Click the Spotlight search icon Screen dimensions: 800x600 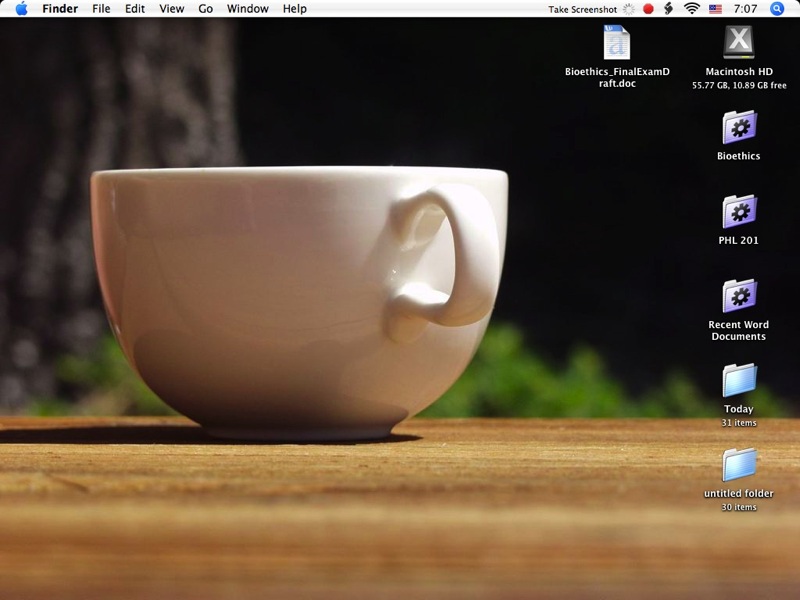777,9
